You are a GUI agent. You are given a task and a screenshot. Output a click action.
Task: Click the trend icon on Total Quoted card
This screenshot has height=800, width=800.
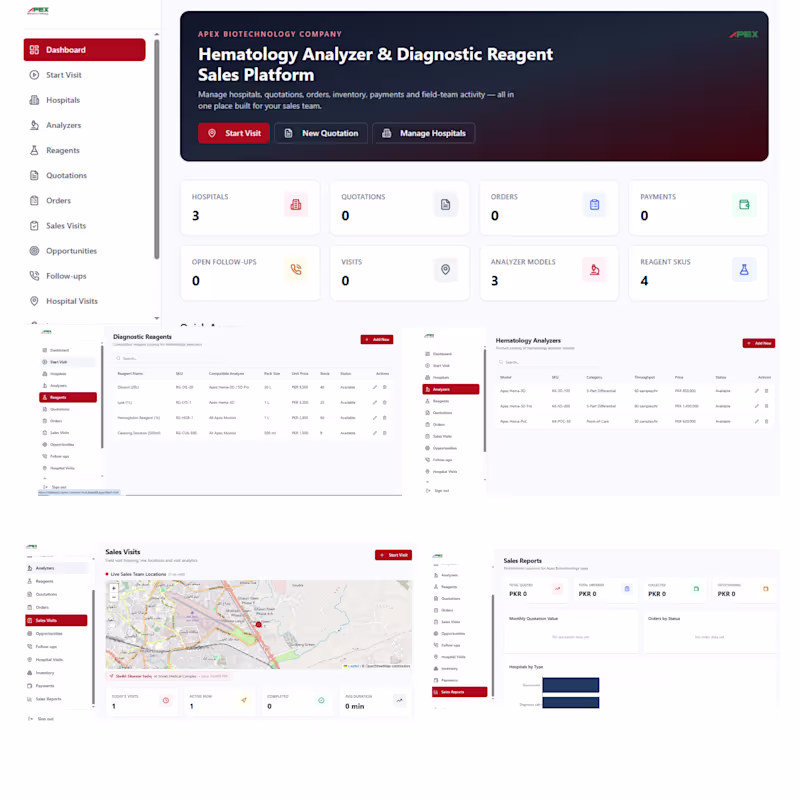(x=558, y=589)
